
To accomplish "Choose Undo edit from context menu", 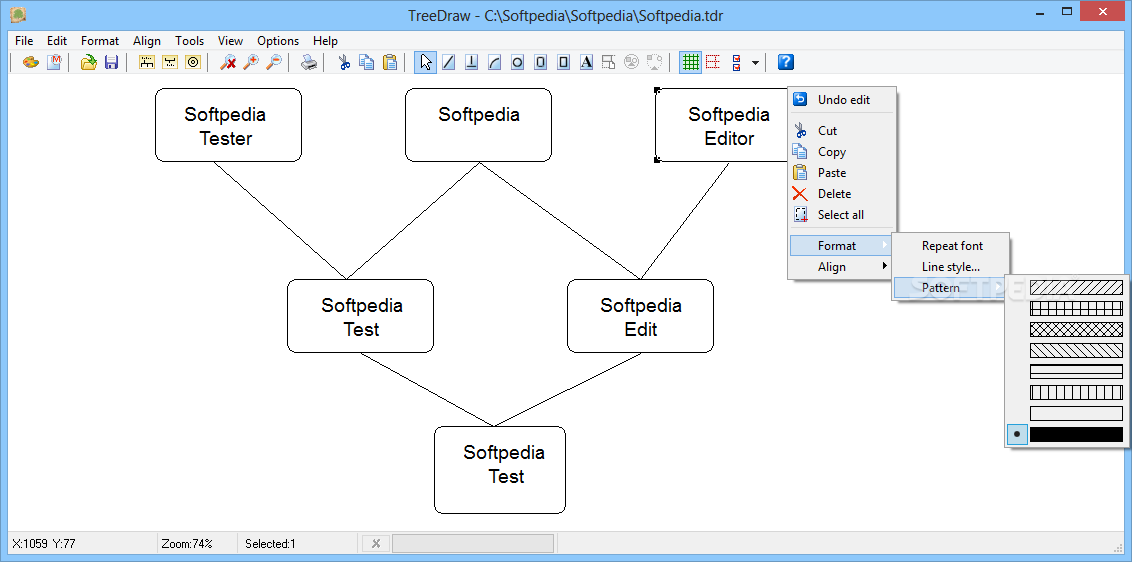I will pyautogui.click(x=841, y=100).
